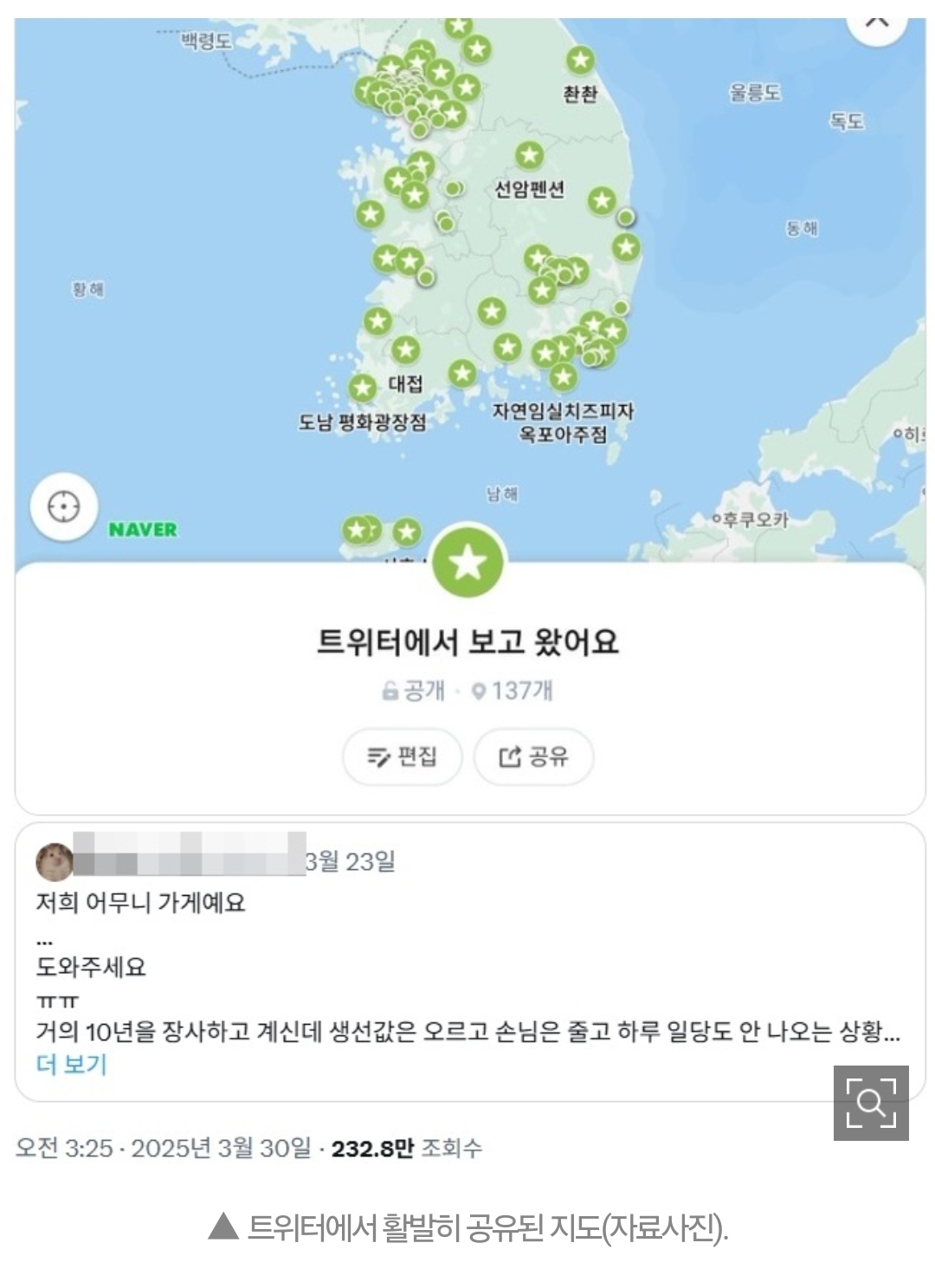Click the 공유 share button
The image size is (935, 1288).
pos(534,757)
